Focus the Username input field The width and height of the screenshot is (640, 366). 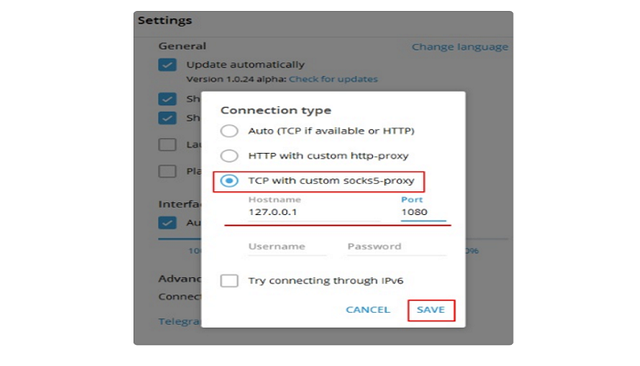[x=287, y=247]
